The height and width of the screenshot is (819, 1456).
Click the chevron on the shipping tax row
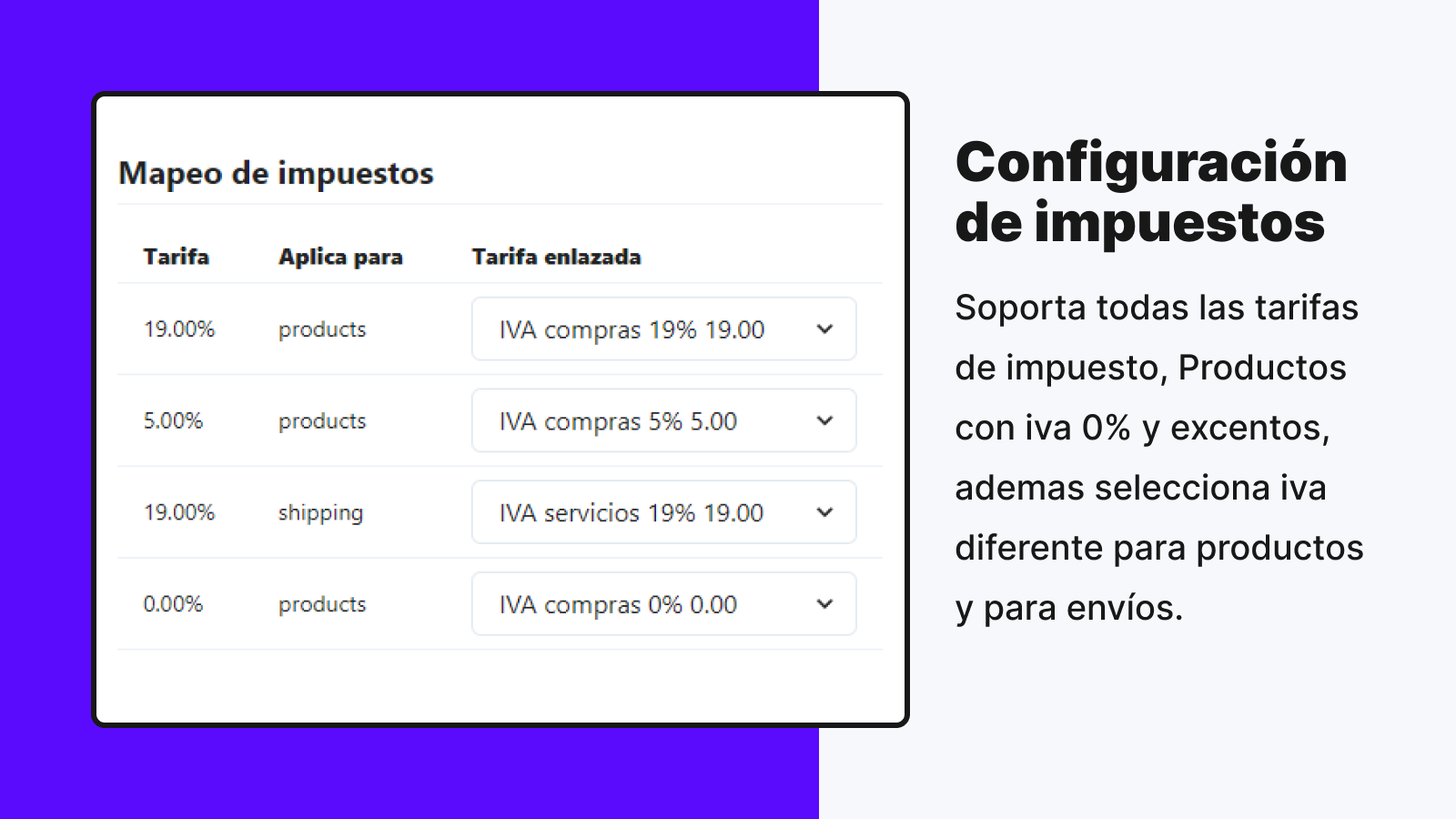pyautogui.click(x=824, y=512)
